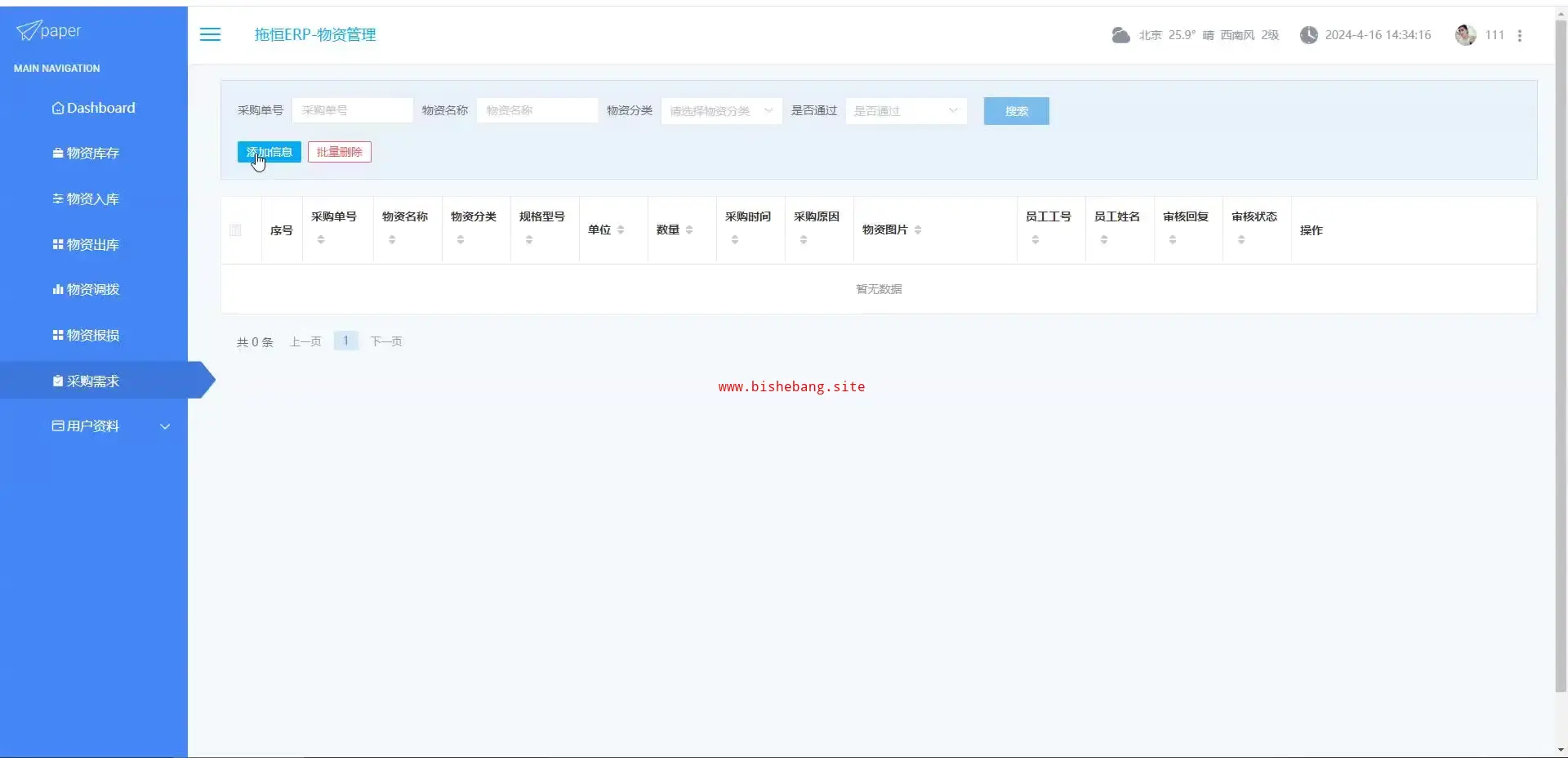1568x758 pixels.
Task: Click the 共 0 条 total count text
Action: coord(255,342)
